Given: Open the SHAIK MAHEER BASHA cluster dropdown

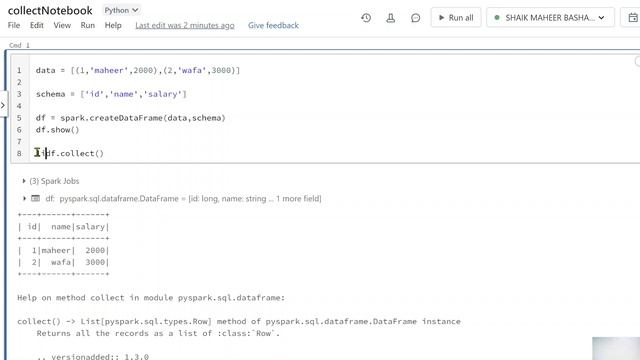Looking at the screenshot, I should pos(550,18).
